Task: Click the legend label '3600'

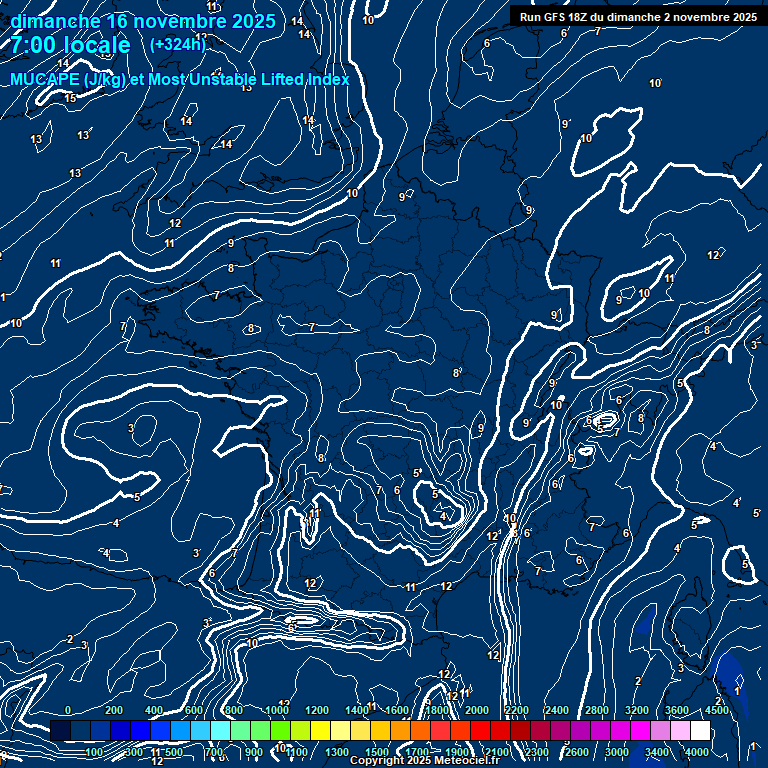Action: tap(677, 710)
